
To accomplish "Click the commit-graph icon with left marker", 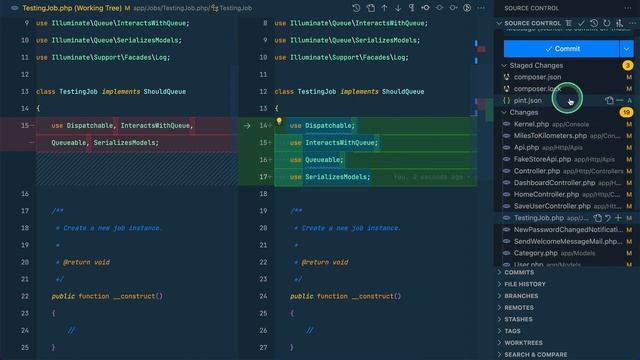I will [425, 8].
